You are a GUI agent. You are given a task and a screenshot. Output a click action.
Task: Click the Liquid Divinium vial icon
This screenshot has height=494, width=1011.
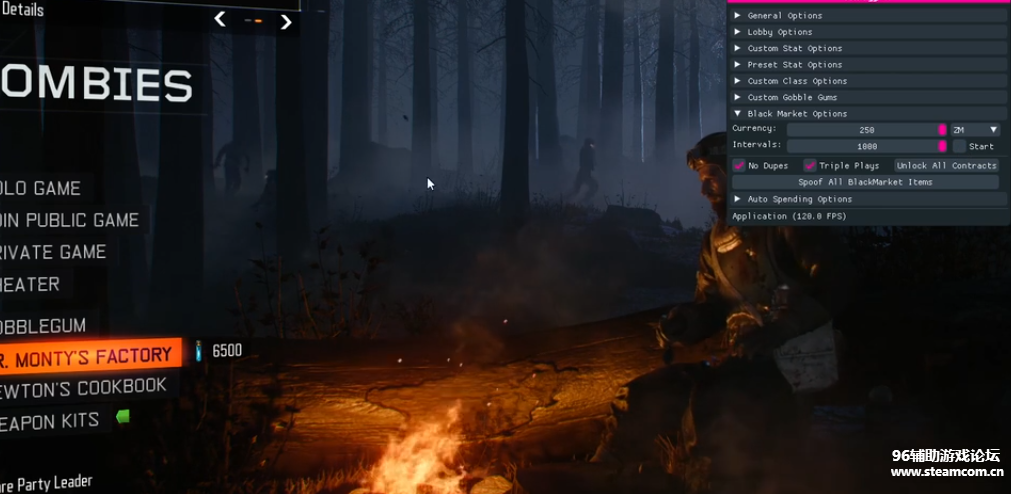click(198, 350)
